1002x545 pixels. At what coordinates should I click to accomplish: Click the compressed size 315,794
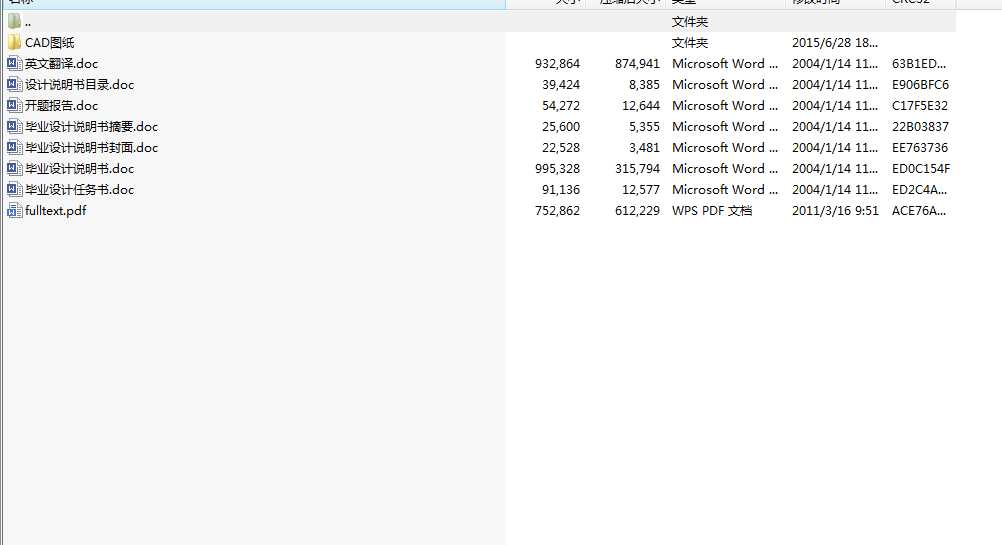click(x=637, y=169)
